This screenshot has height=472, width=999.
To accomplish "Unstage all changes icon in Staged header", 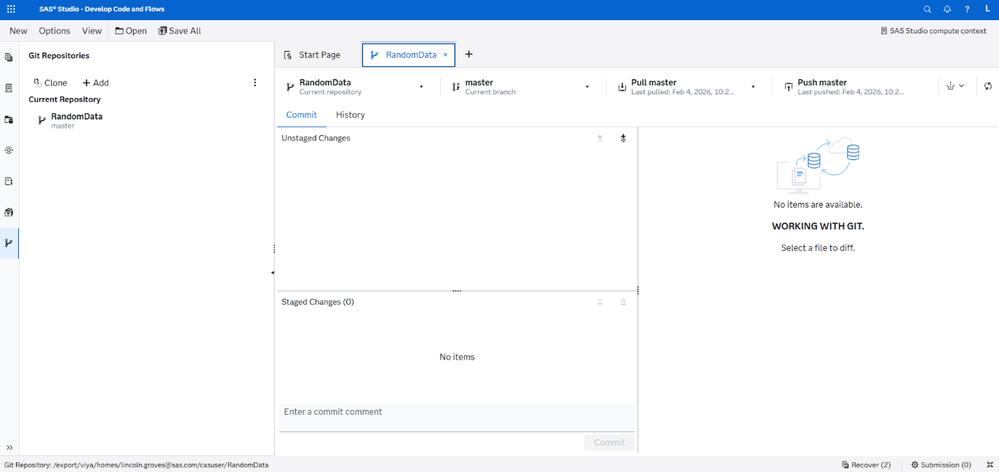I will [623, 302].
